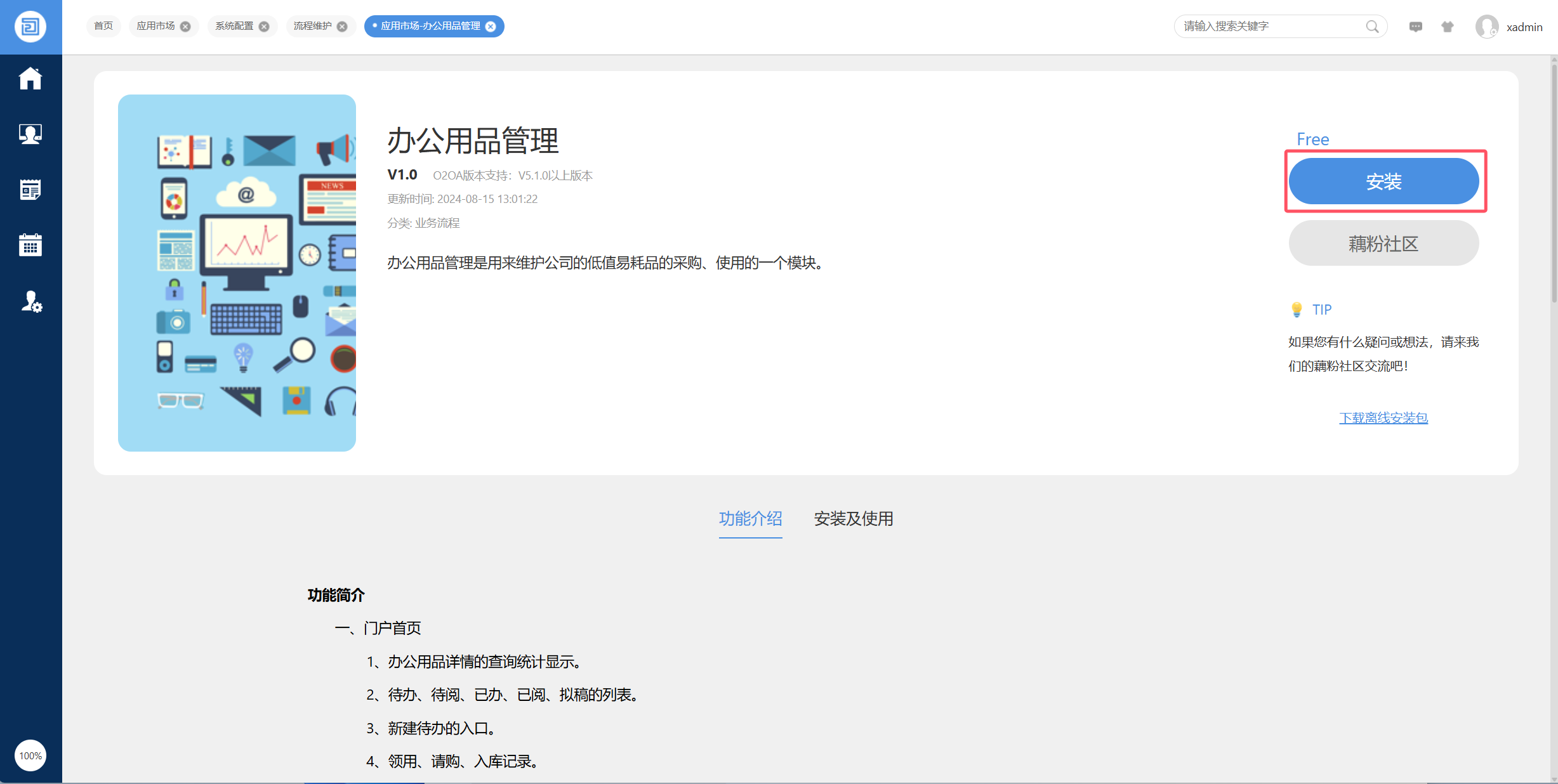Open the messages chat bubble icon
This screenshot has height=784, width=1558.
(1415, 27)
